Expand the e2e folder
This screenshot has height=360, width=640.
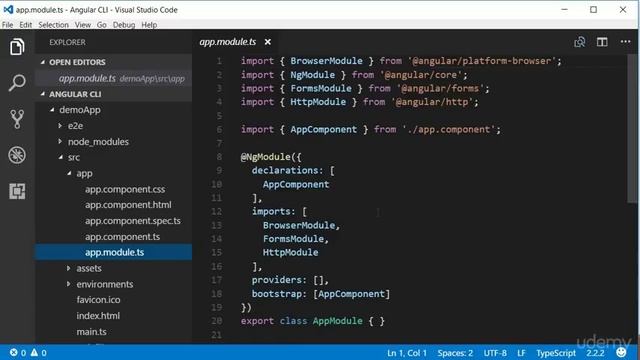(x=60, y=126)
